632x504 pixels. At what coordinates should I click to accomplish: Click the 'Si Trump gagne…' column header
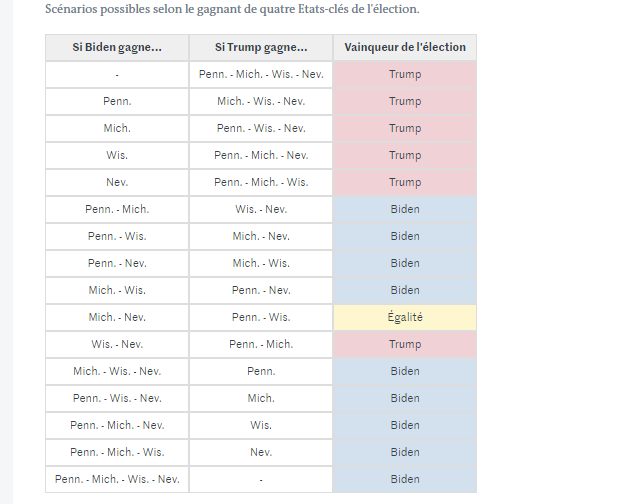(x=261, y=48)
